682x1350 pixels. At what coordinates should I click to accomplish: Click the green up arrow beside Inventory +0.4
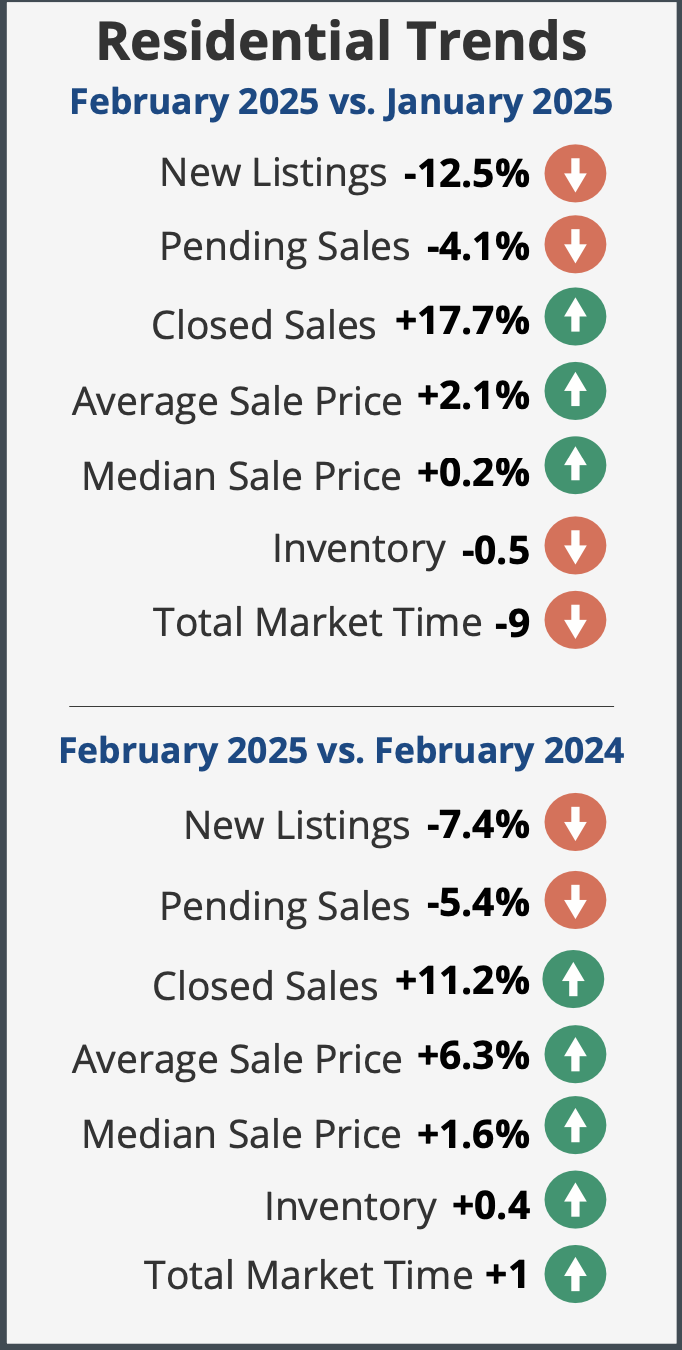click(x=575, y=1201)
